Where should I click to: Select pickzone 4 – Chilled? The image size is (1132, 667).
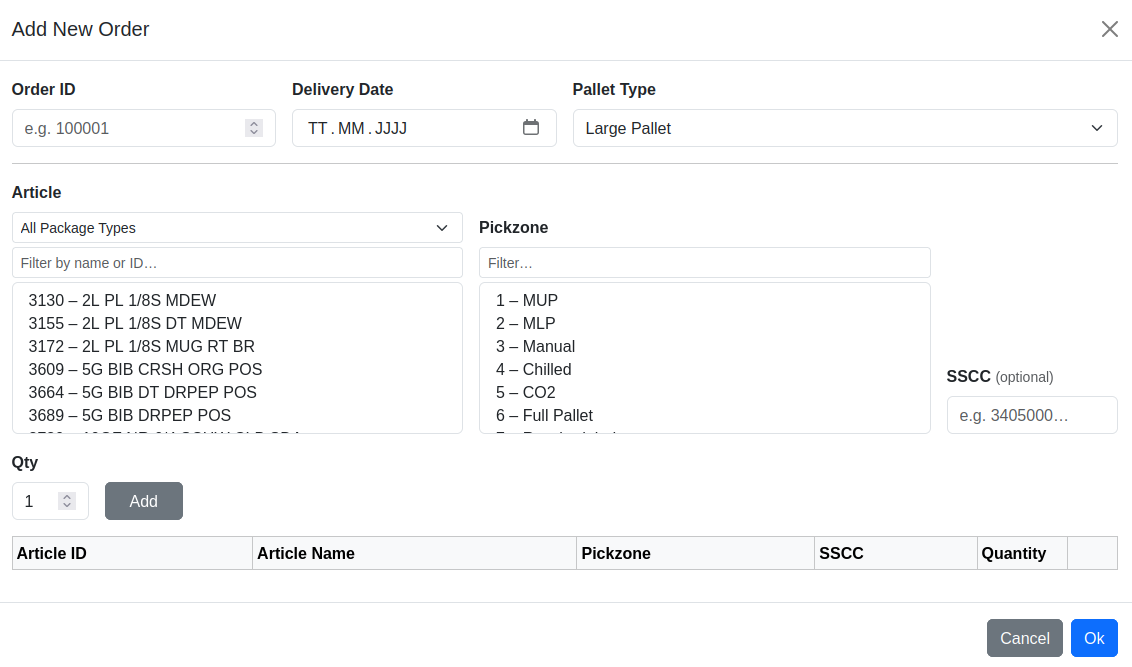tap(705, 370)
